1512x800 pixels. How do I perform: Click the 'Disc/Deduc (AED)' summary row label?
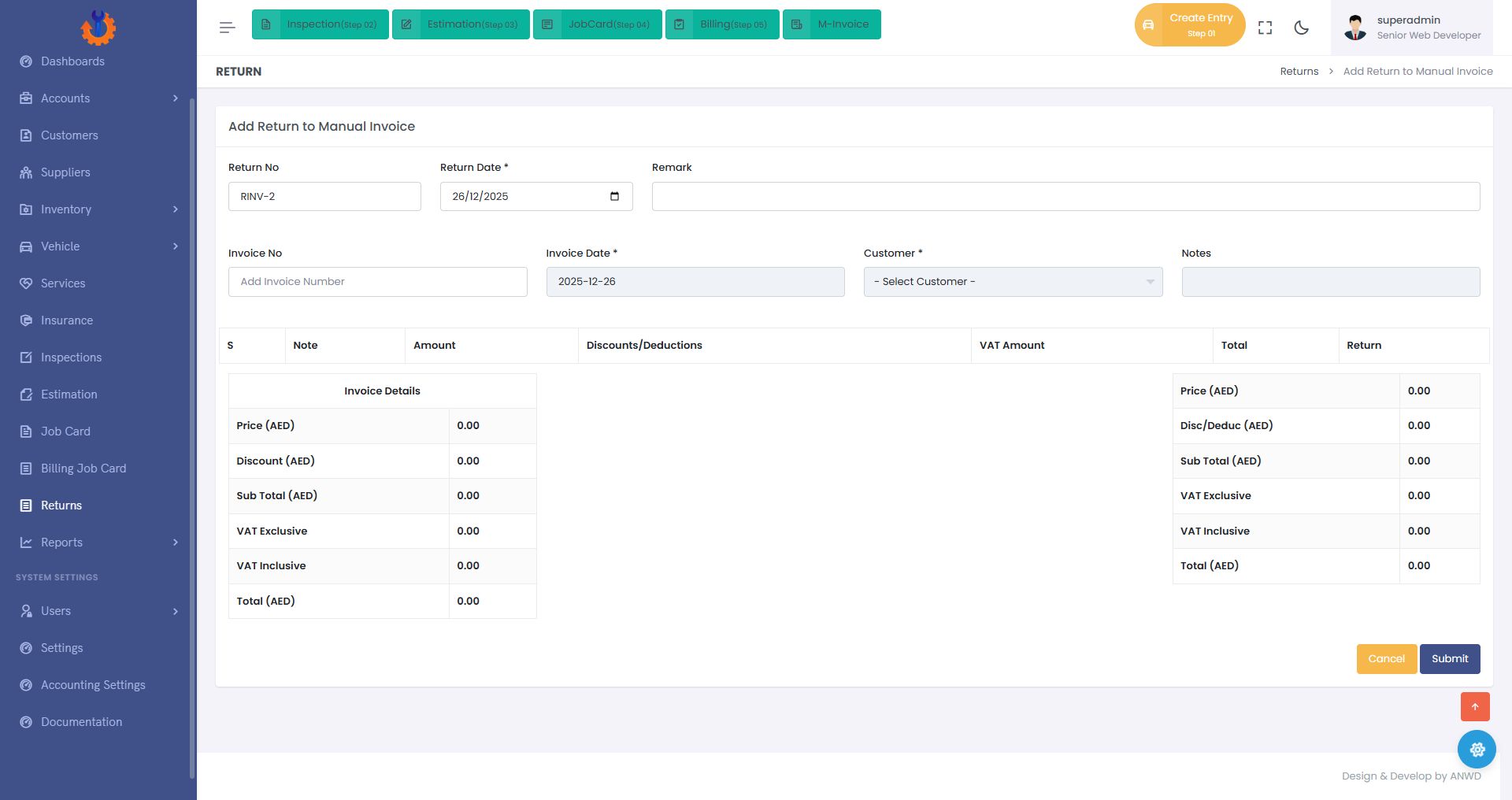[x=1226, y=426]
